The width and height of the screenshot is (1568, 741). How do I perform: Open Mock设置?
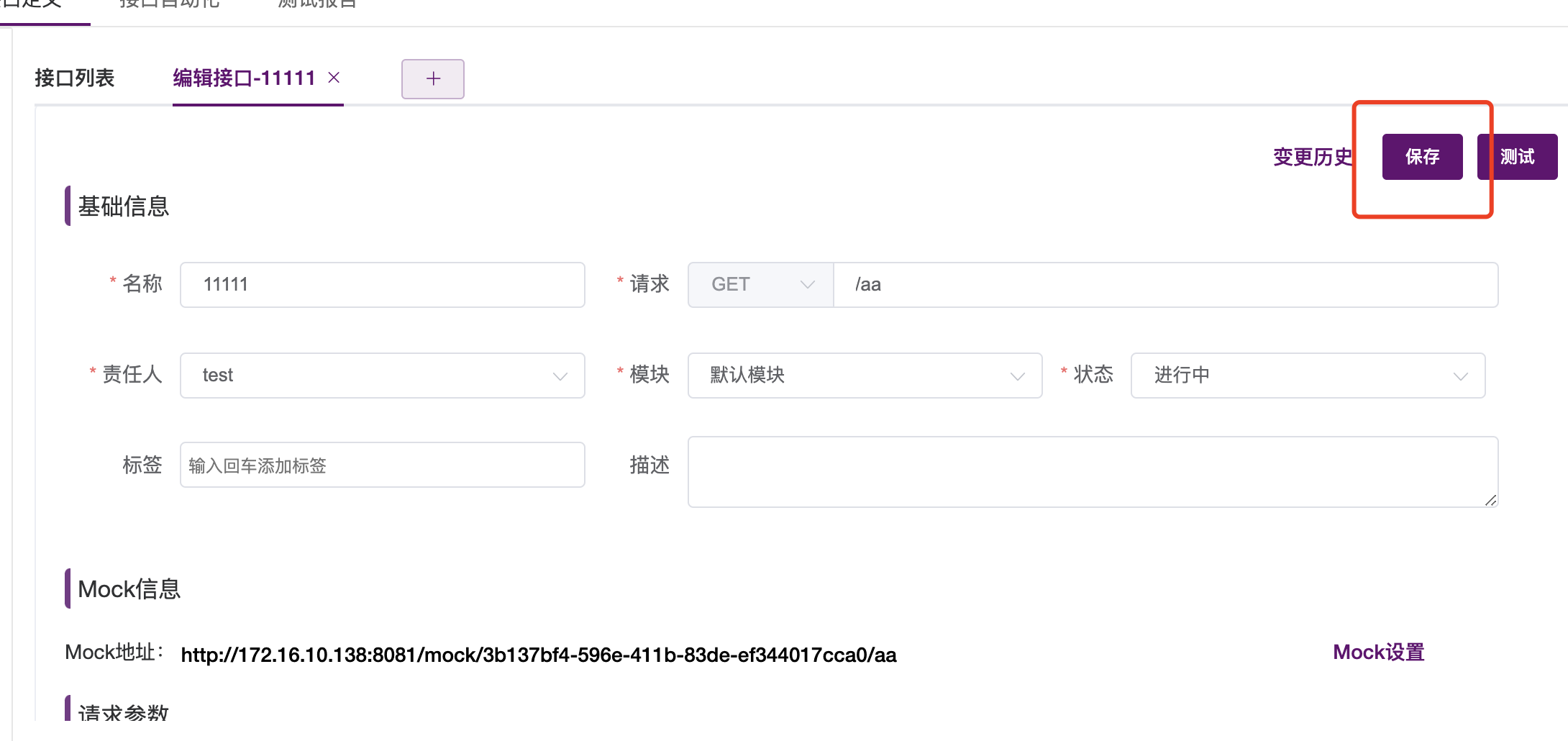(1377, 652)
